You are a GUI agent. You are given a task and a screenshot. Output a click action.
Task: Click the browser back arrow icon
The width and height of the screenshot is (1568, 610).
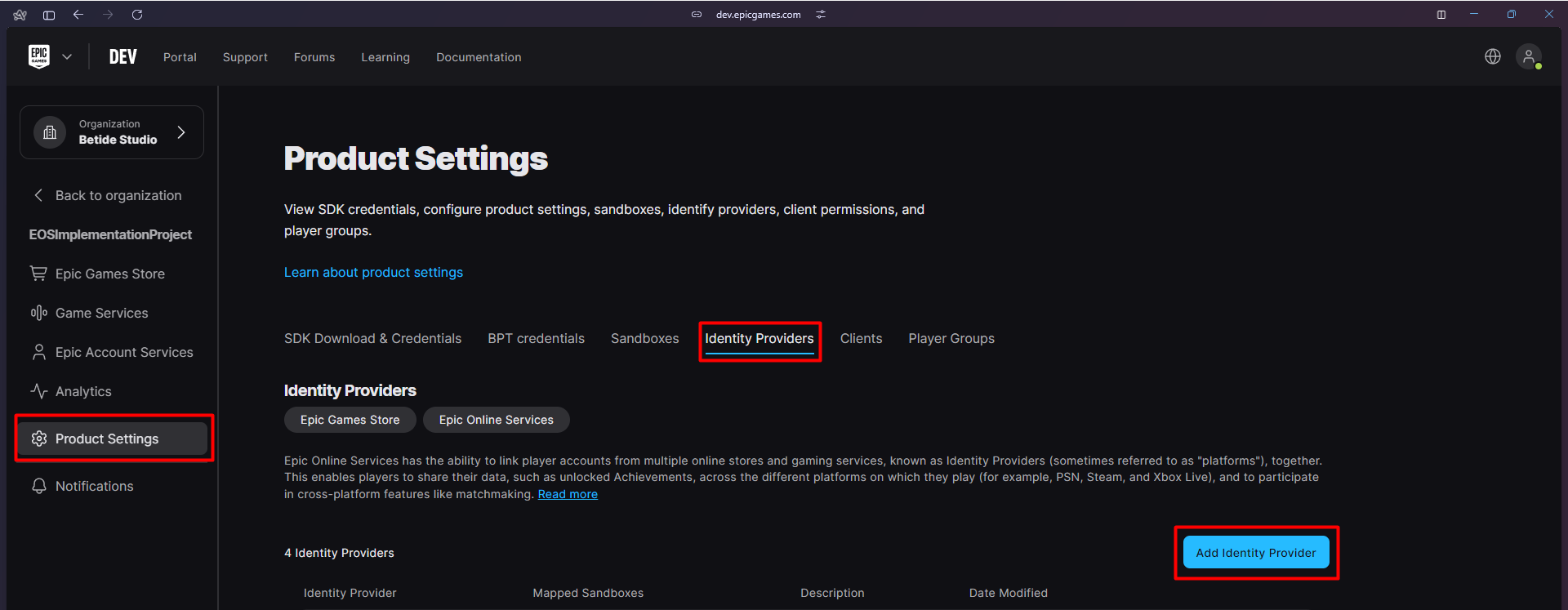pos(78,15)
